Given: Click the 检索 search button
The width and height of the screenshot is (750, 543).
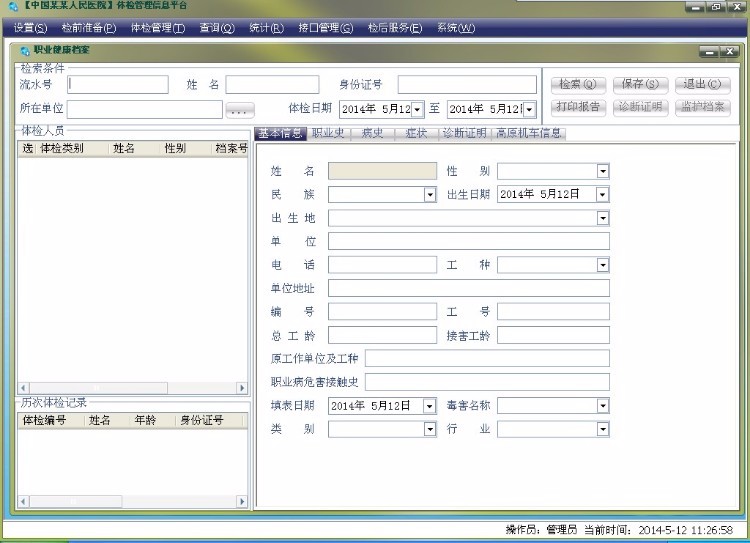Looking at the screenshot, I should 577,85.
